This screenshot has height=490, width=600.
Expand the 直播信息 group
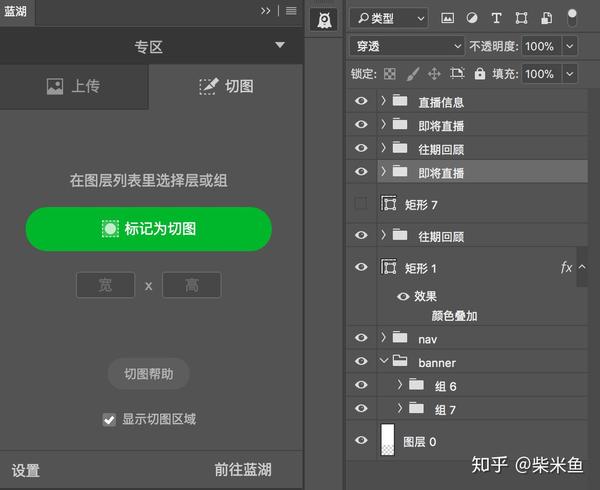383,101
